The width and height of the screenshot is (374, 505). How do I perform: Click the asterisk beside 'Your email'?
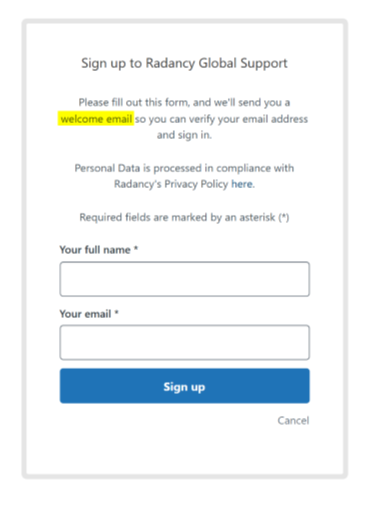coord(117,313)
